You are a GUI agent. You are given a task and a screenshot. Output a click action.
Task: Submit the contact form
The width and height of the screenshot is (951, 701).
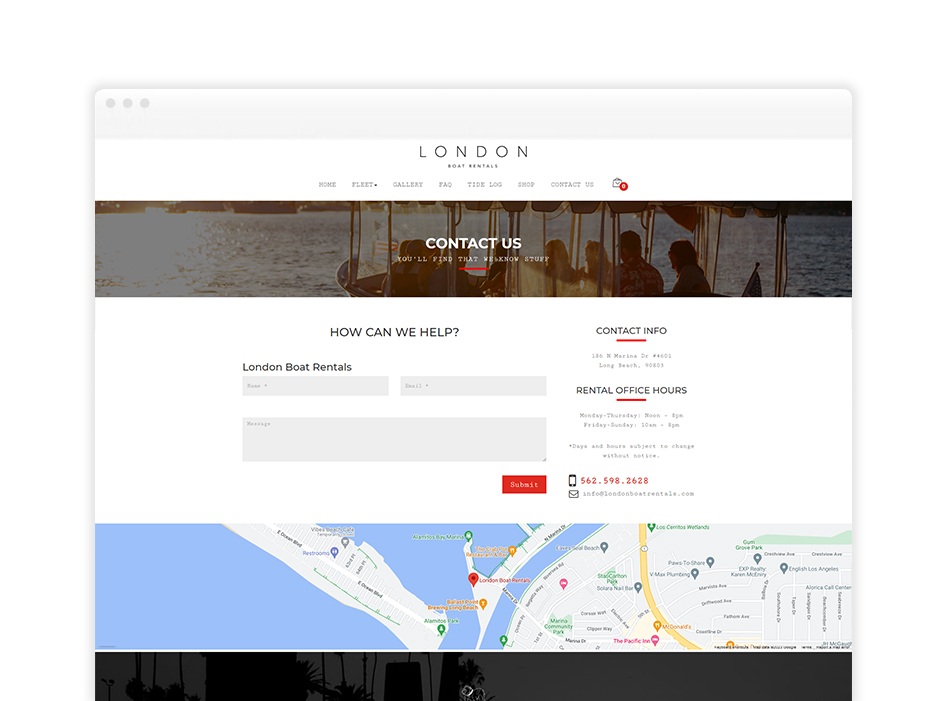[524, 485]
